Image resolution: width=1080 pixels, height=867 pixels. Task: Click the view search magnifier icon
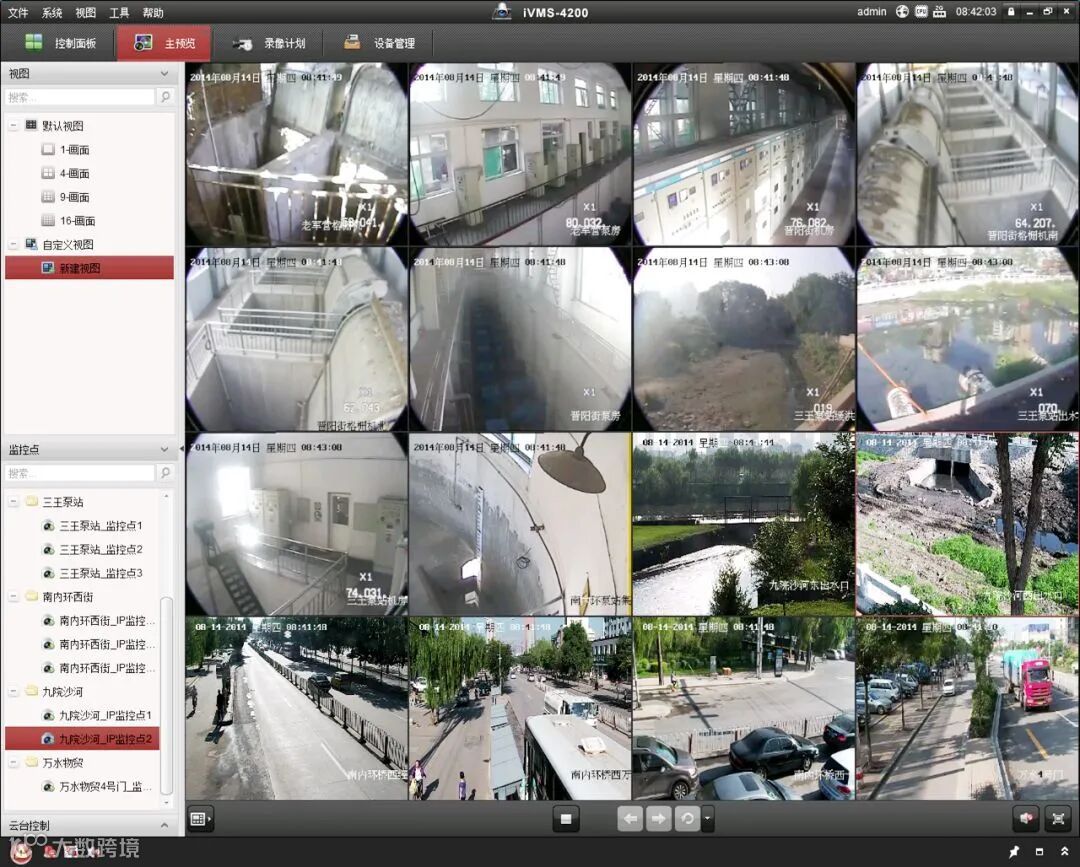[165, 97]
